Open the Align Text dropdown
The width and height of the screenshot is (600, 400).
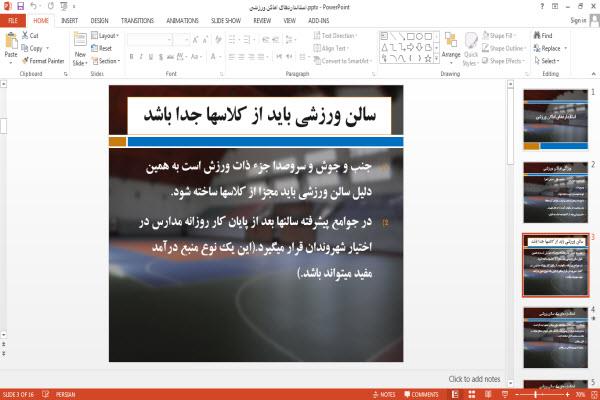(x=331, y=48)
